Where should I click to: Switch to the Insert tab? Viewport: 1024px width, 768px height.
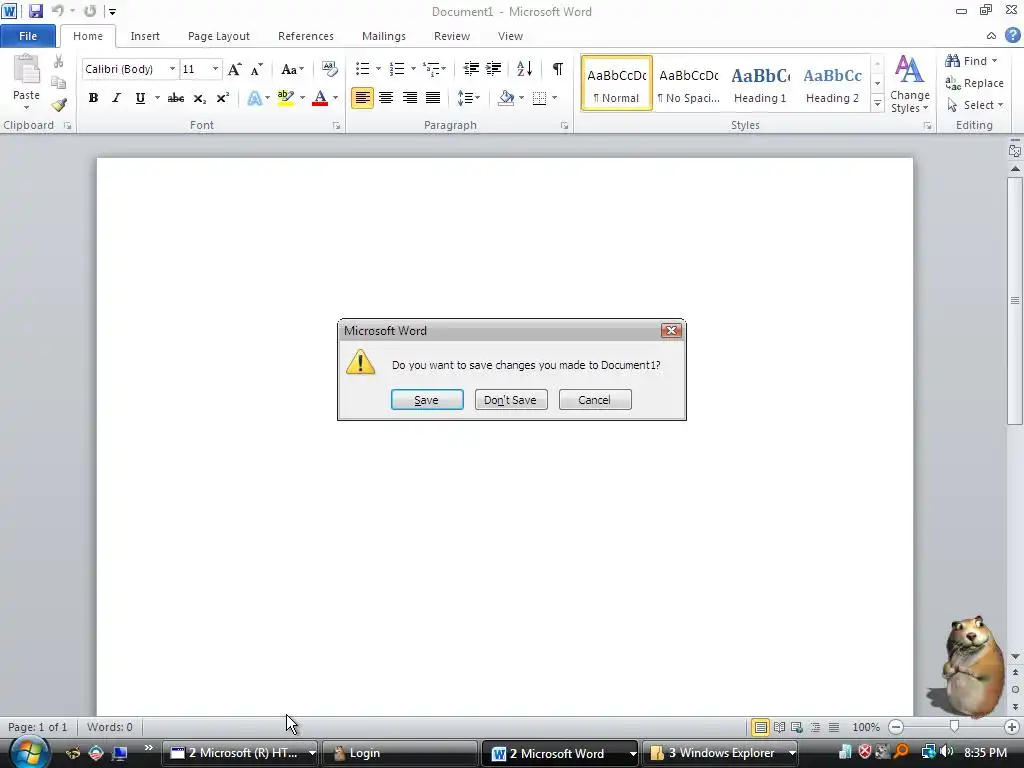[145, 36]
